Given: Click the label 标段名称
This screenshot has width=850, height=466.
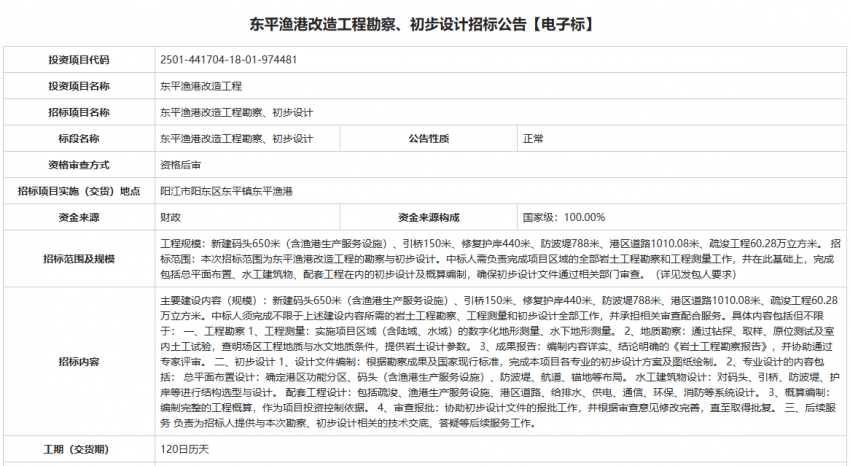Looking at the screenshot, I should (79, 139).
